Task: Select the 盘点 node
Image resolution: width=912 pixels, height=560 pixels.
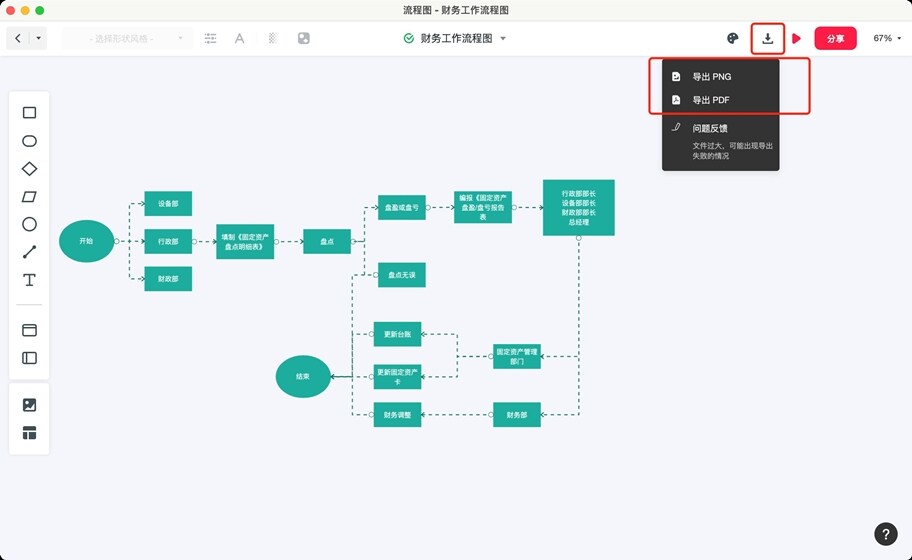Action: click(327, 241)
